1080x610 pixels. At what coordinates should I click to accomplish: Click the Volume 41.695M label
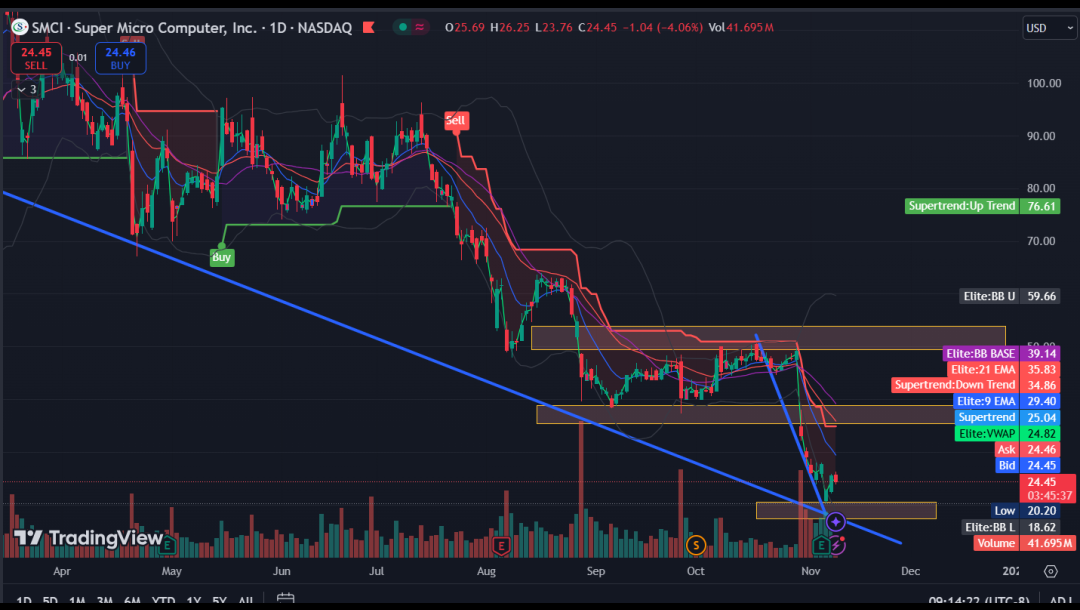click(x=1024, y=543)
